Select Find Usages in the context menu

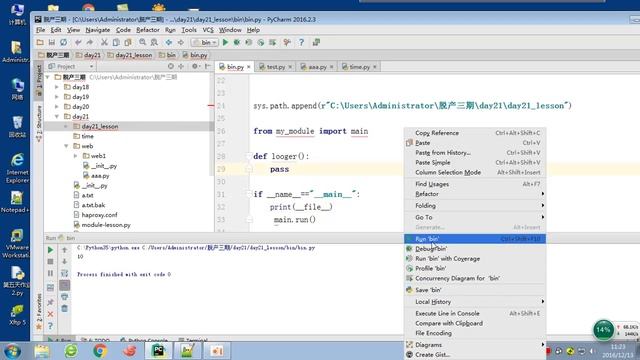(475, 184)
